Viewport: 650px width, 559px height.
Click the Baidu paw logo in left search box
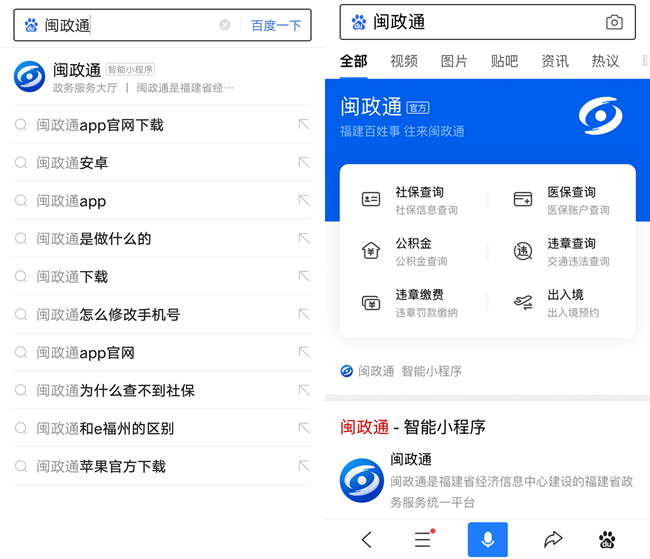pos(31,25)
